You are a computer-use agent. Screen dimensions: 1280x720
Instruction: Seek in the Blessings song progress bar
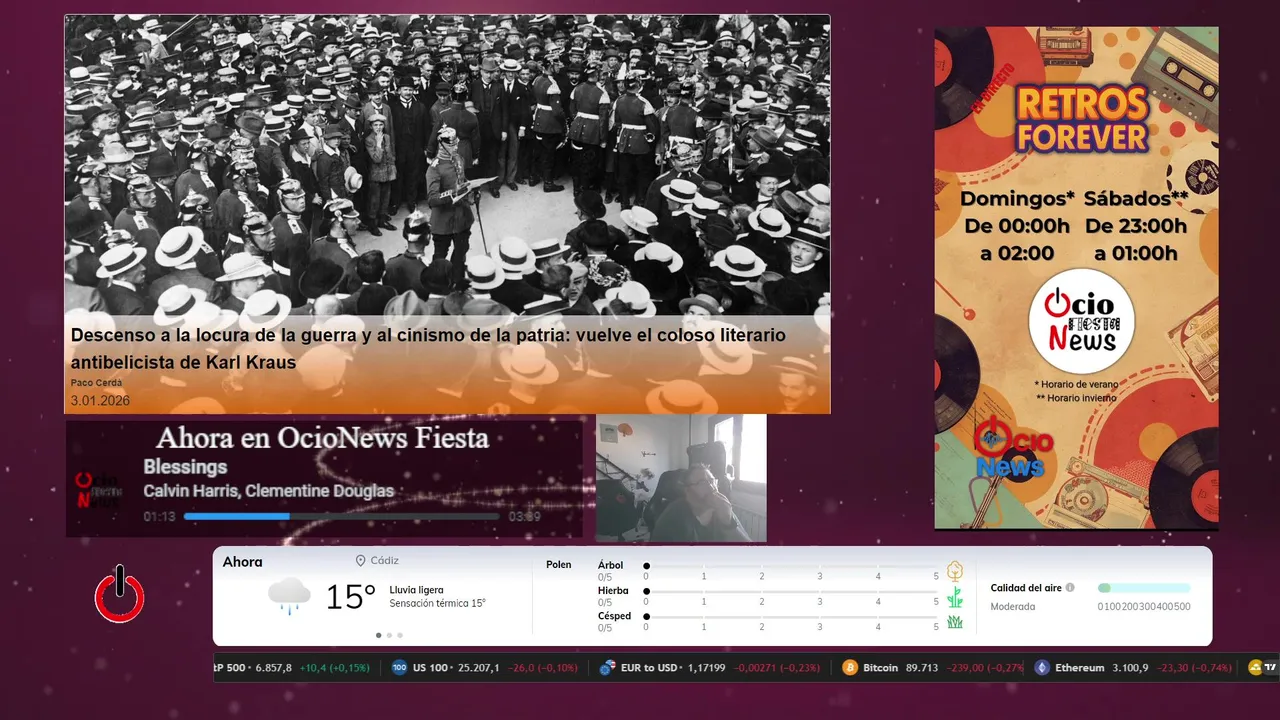(341, 516)
